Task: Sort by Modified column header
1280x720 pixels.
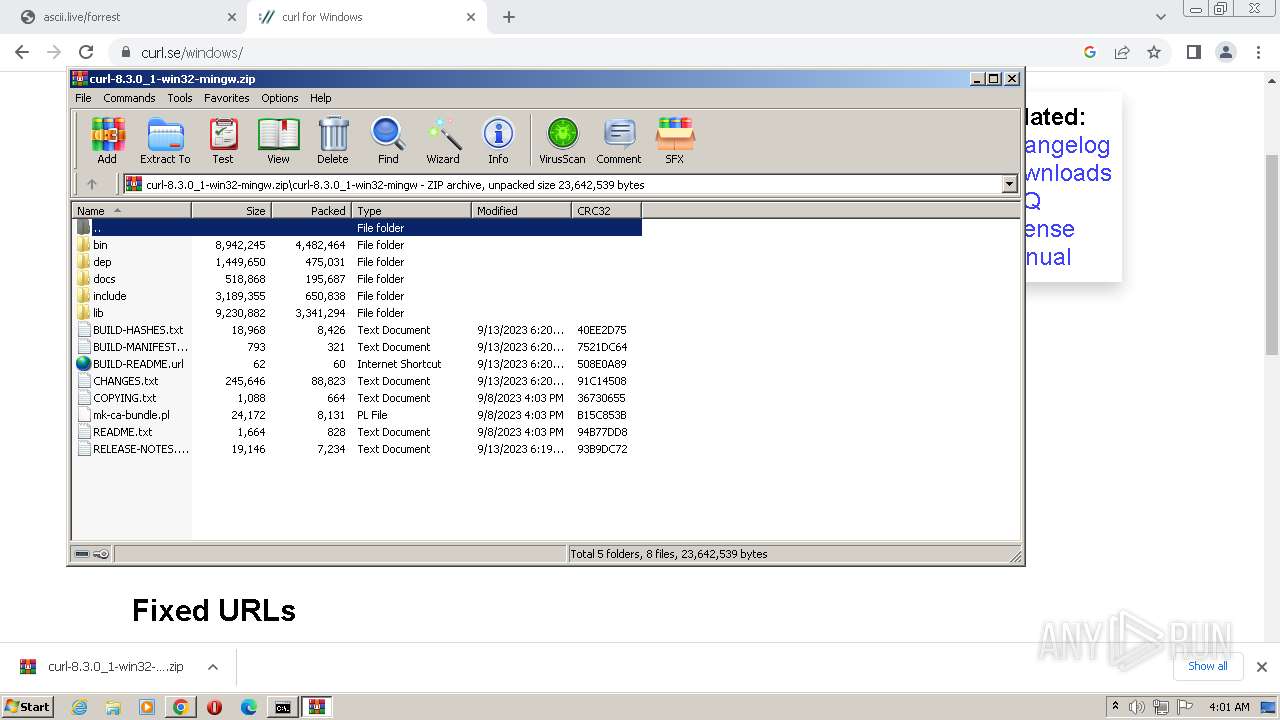Action: pyautogui.click(x=521, y=211)
